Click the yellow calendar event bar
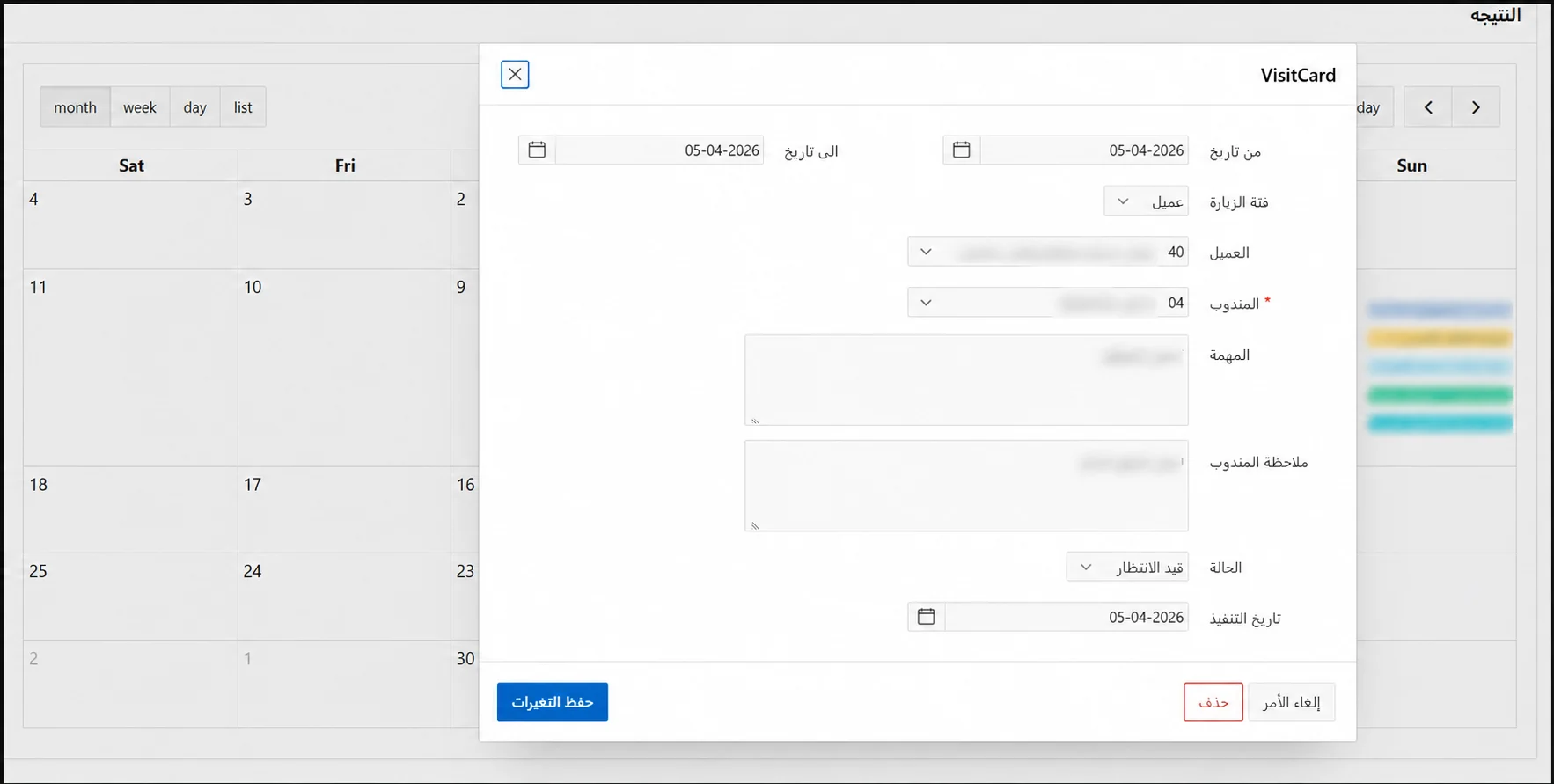This screenshot has width=1554, height=784. pos(1440,338)
